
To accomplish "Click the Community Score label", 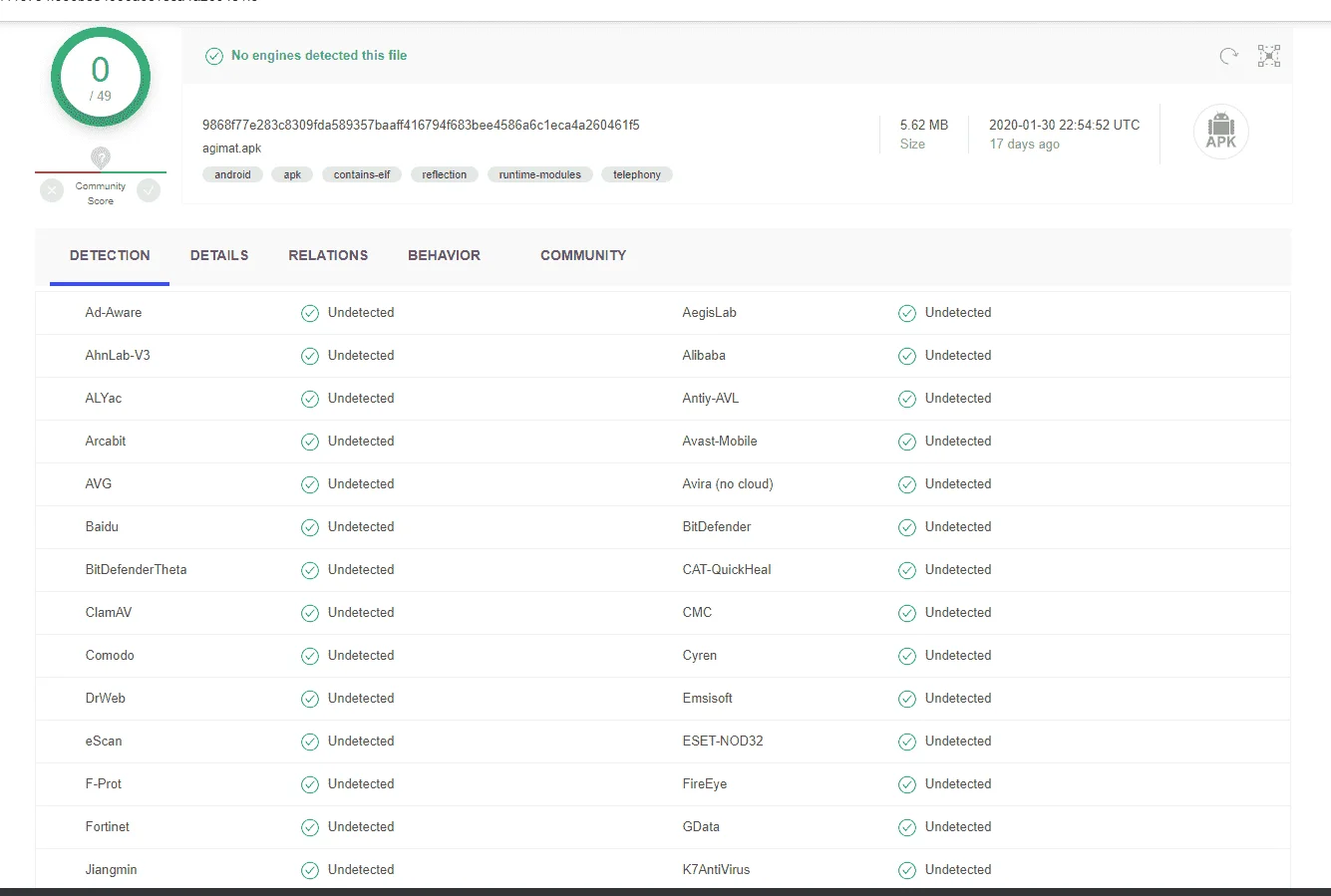I will 101,193.
